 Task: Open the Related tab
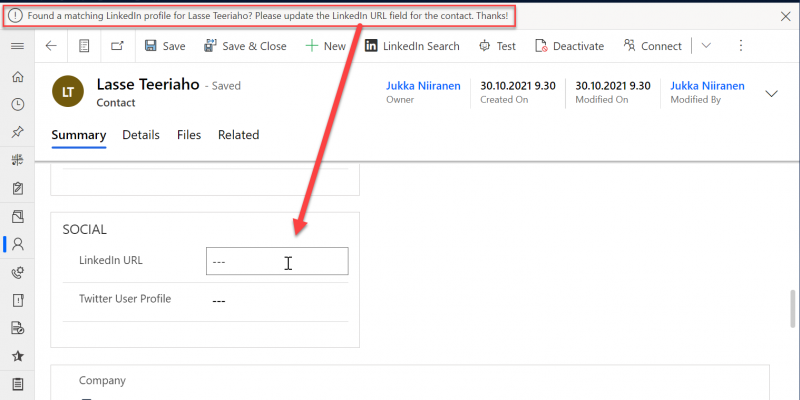[238, 135]
